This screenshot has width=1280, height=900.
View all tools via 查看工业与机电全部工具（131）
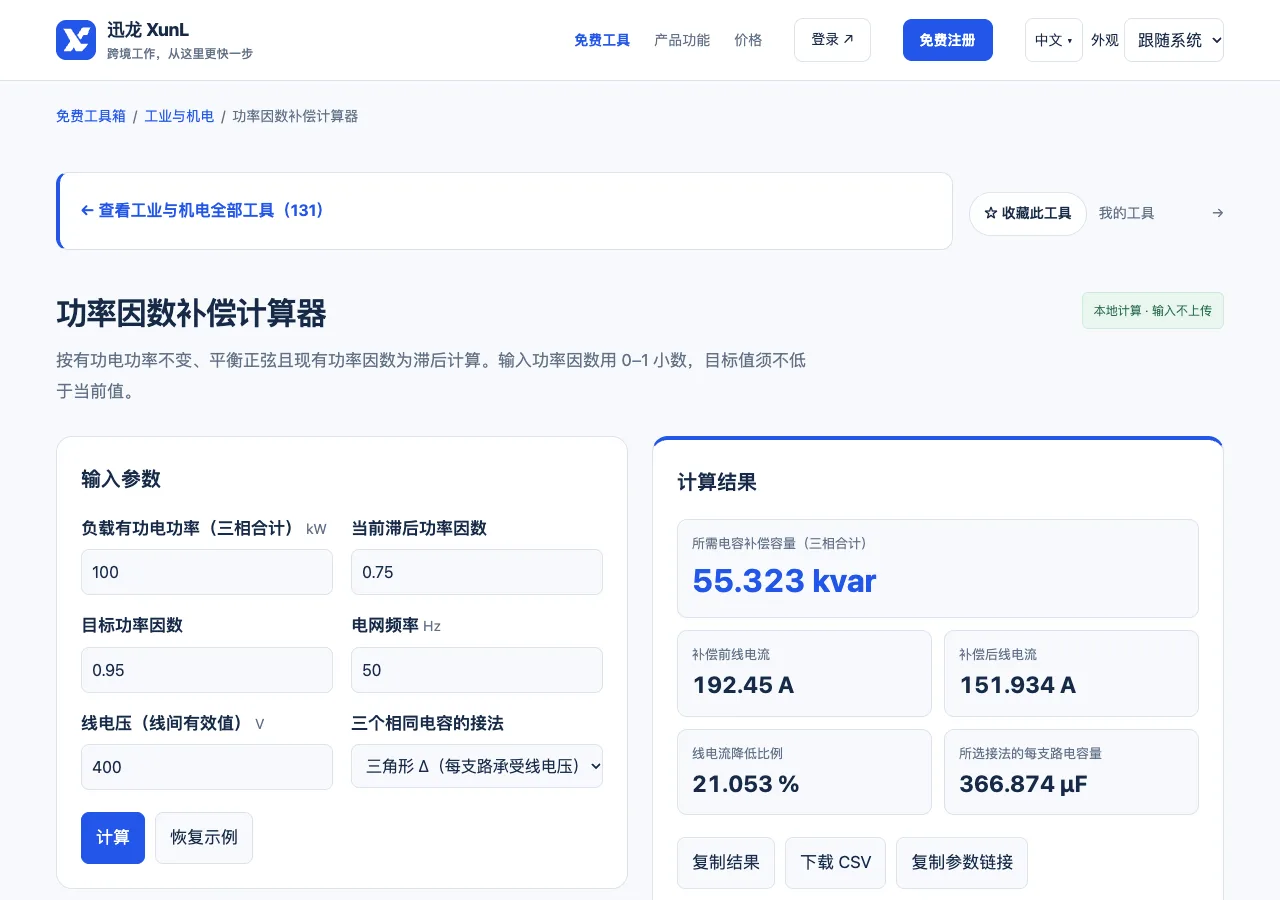tap(202, 211)
